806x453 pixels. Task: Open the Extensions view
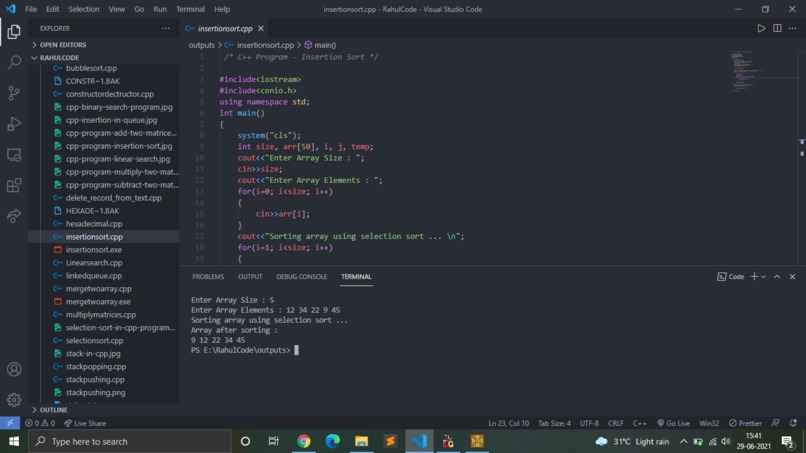[x=14, y=185]
